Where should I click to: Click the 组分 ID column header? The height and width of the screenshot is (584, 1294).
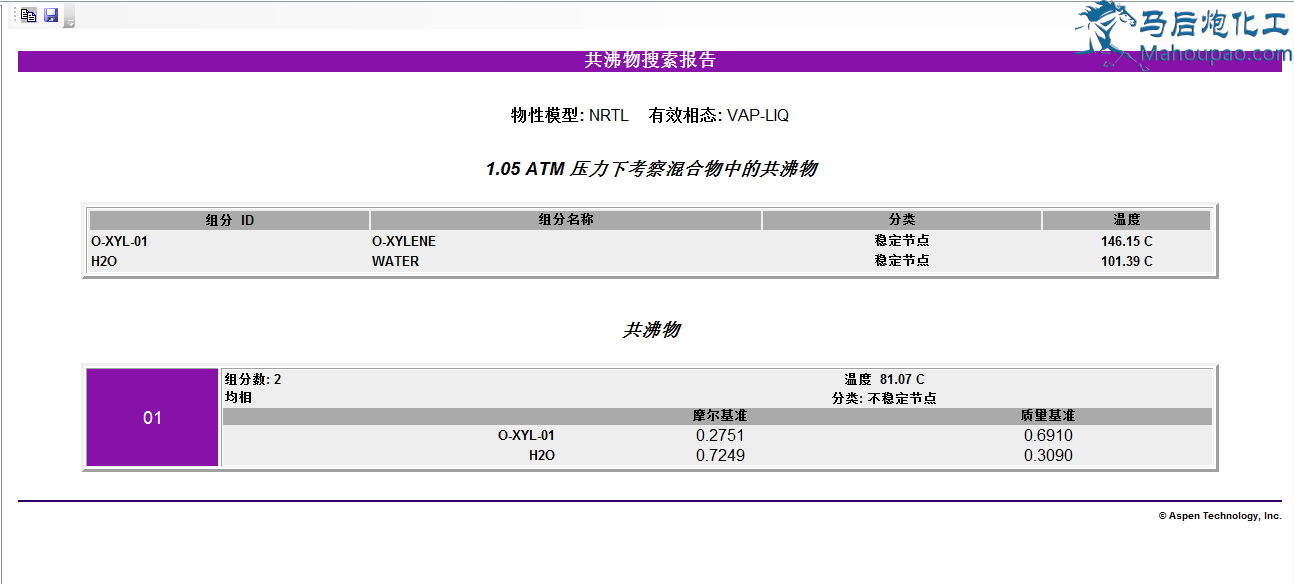pyautogui.click(x=229, y=220)
